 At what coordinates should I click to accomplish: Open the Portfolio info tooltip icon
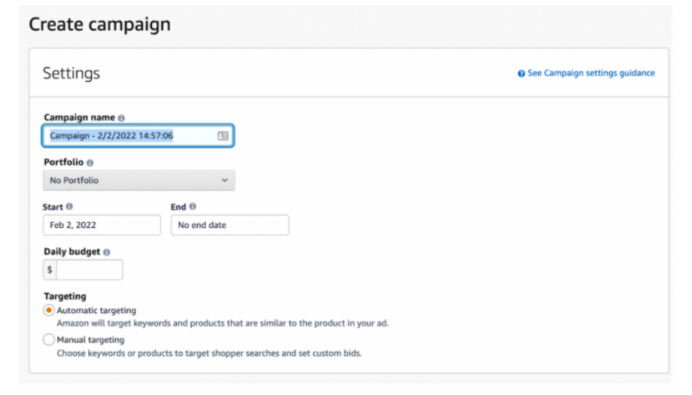[90, 163]
